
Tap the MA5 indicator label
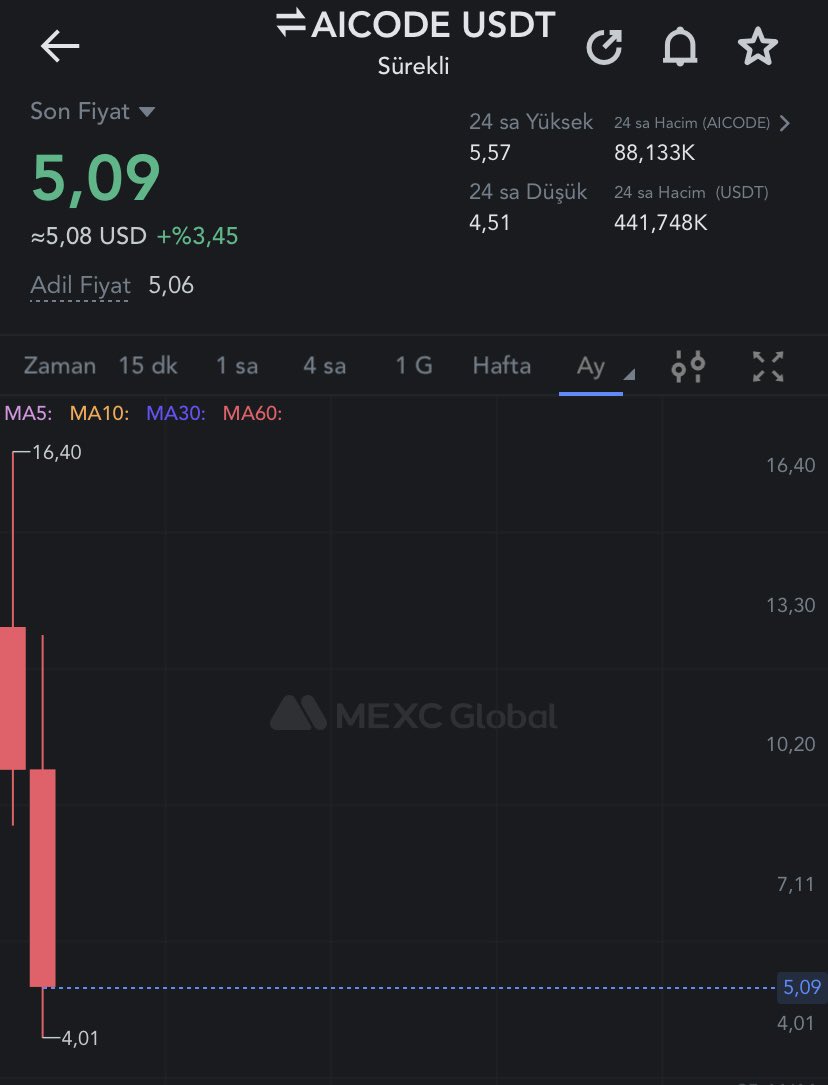(28, 414)
